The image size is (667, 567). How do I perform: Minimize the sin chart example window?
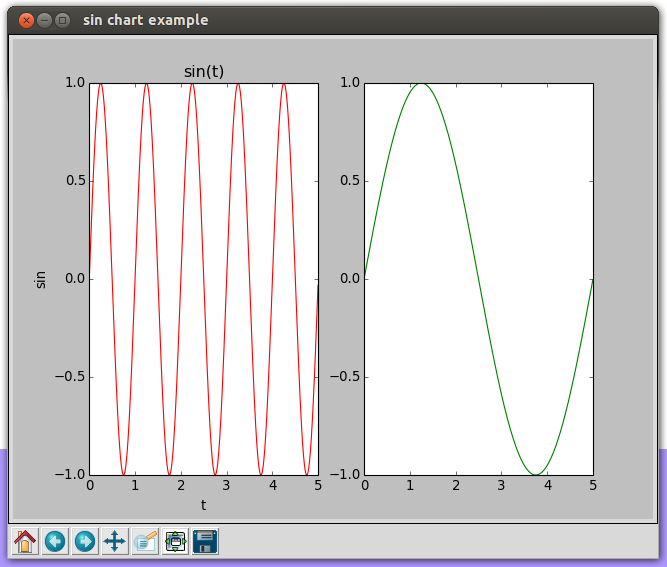click(x=44, y=20)
